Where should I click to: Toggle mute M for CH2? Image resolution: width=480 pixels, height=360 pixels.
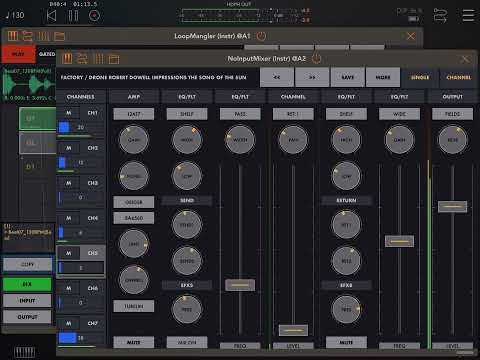[x=68, y=148]
